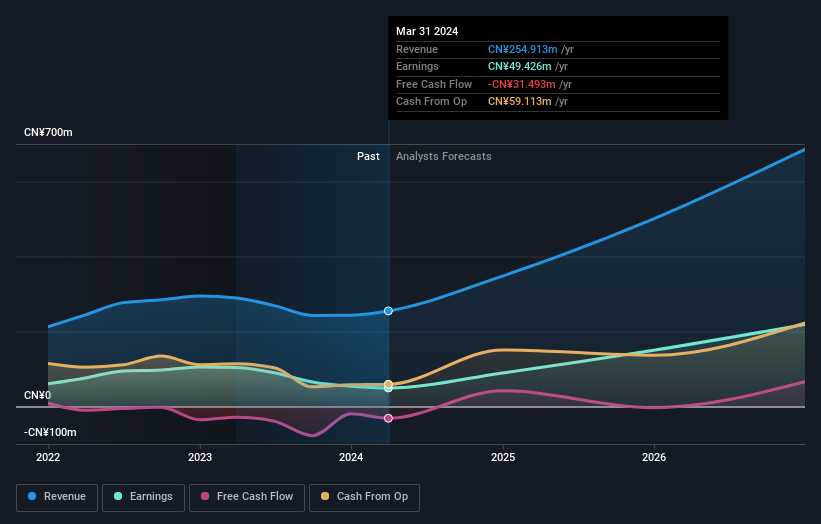Toggle the Revenue legend button

(57, 496)
